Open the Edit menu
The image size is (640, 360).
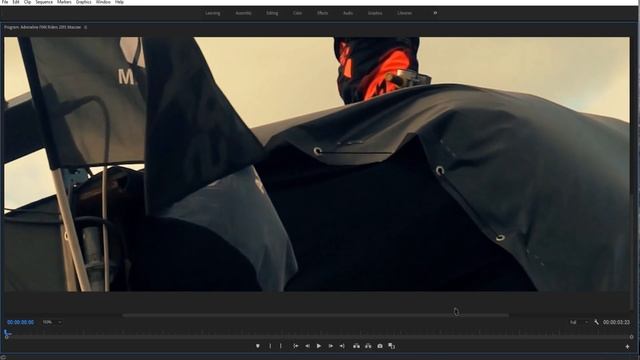[16, 2]
